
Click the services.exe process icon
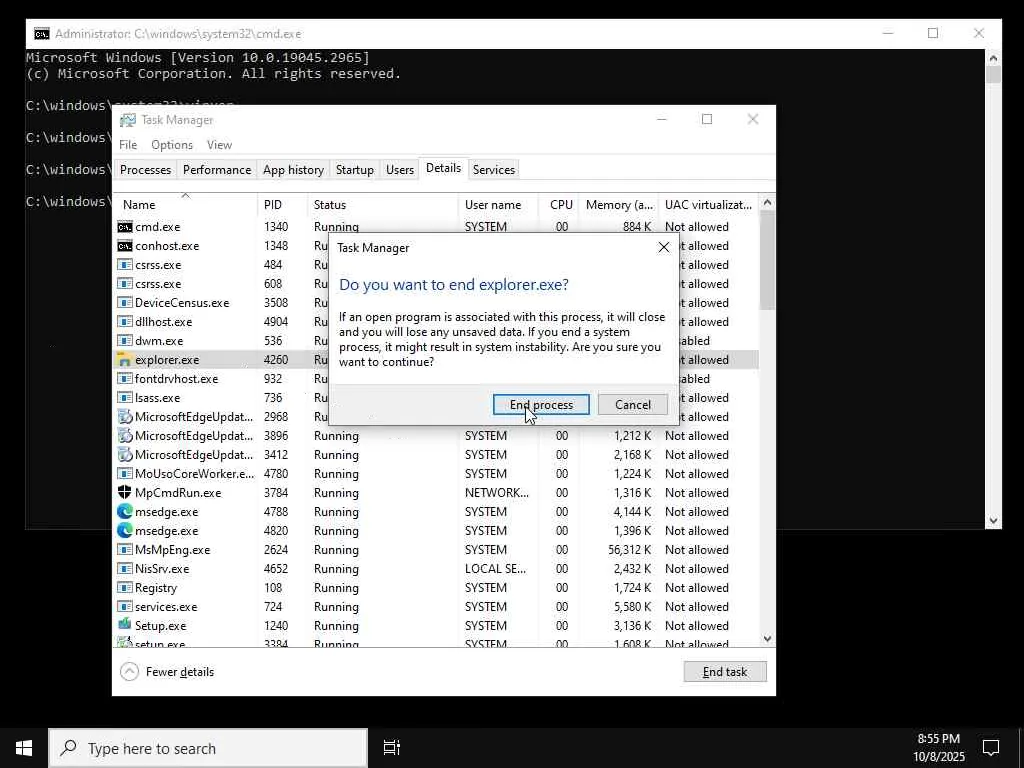125,606
